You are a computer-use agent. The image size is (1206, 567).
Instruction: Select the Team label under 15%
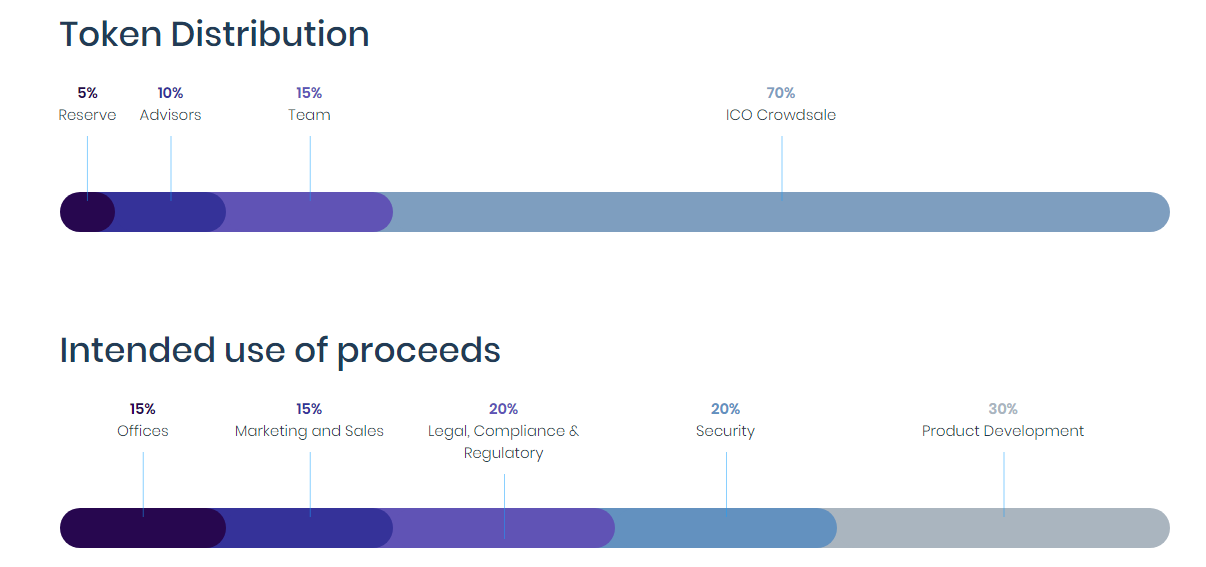click(309, 115)
